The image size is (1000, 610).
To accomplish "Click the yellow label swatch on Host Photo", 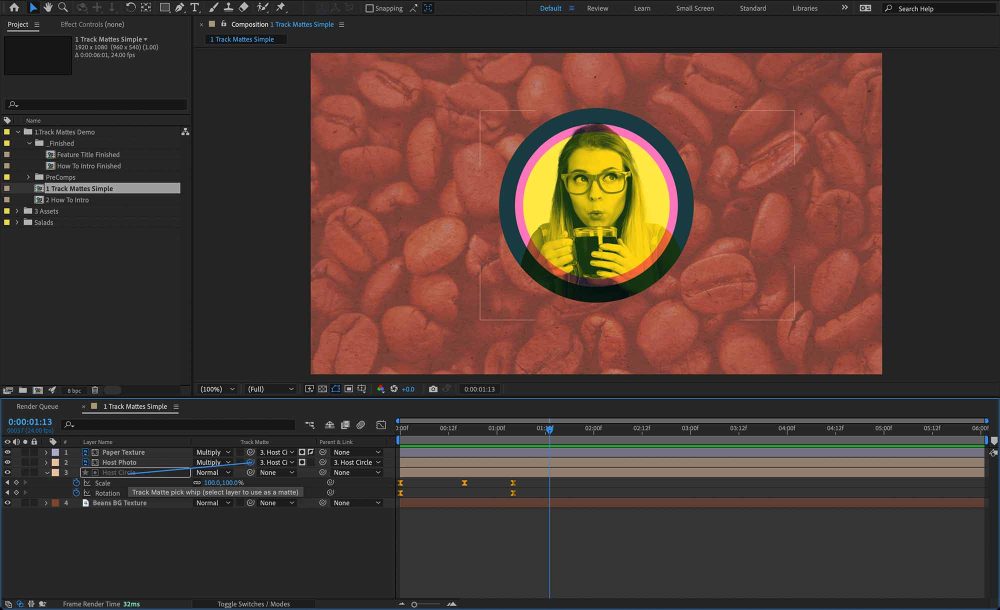I will tap(54, 462).
